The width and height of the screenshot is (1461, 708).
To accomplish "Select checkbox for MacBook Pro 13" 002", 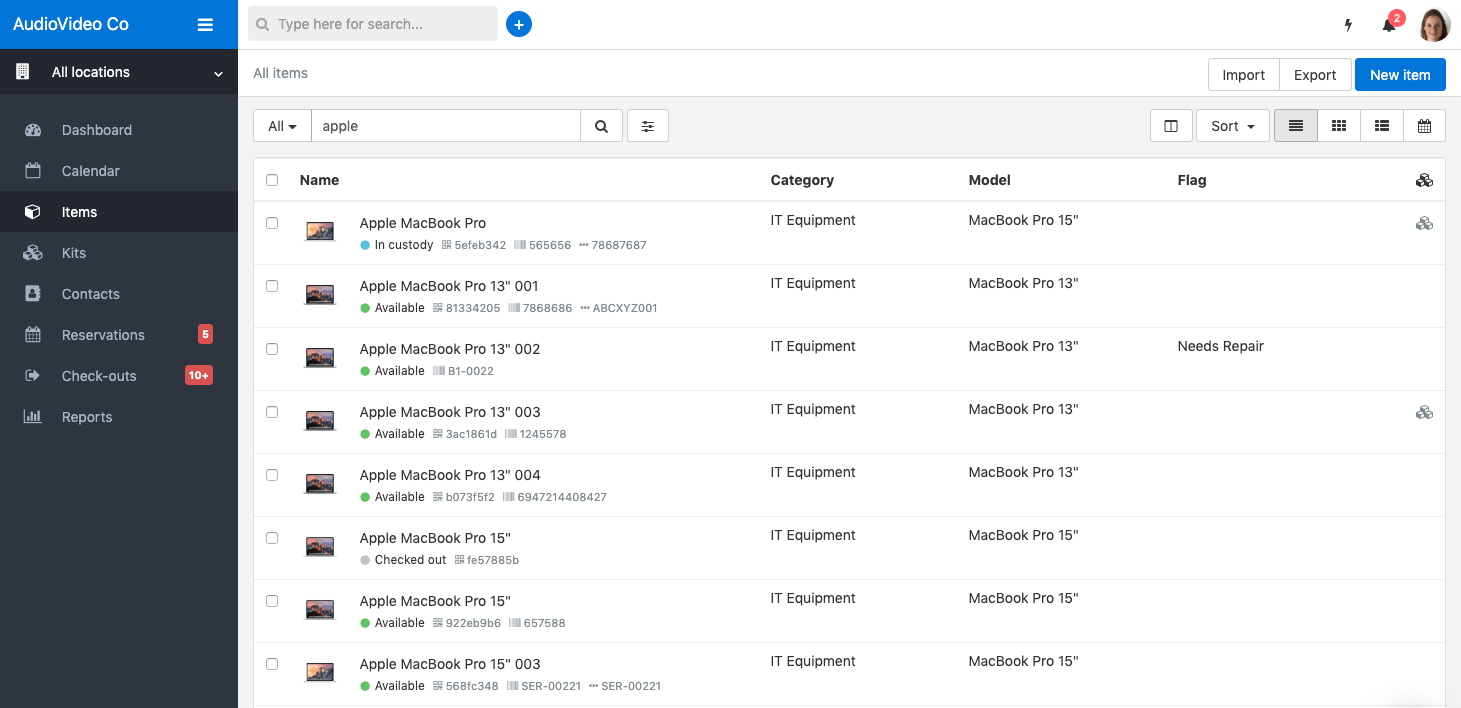I will pyautogui.click(x=272, y=349).
